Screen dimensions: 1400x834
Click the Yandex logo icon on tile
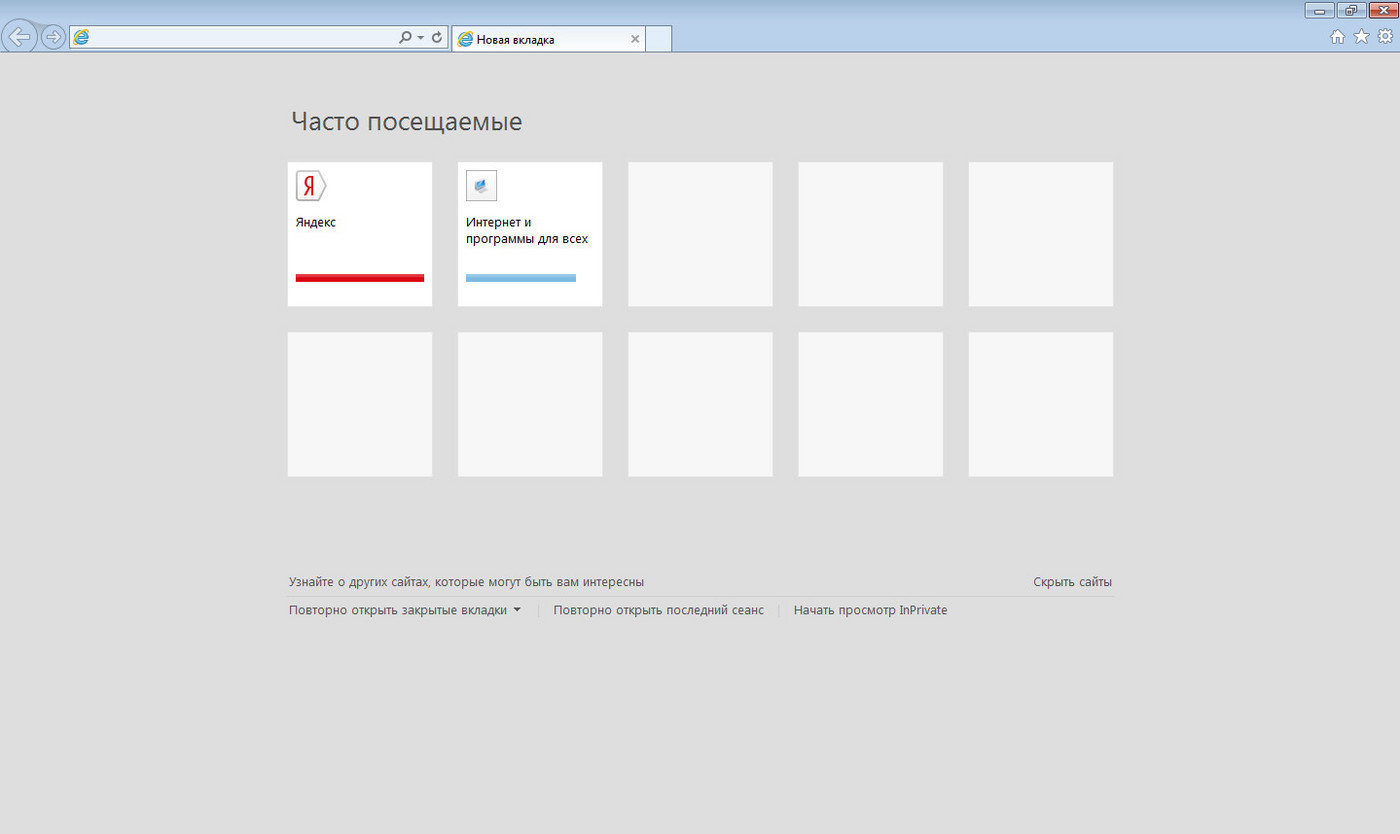310,186
